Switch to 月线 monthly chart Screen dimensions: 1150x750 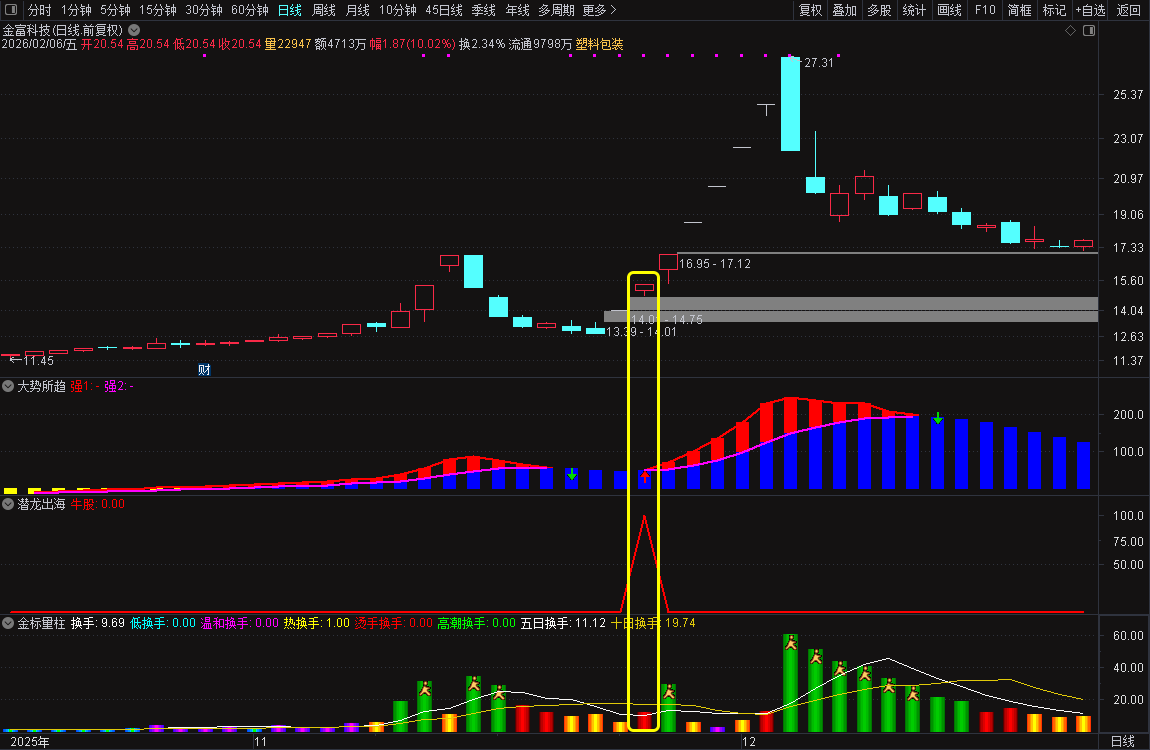[357, 10]
